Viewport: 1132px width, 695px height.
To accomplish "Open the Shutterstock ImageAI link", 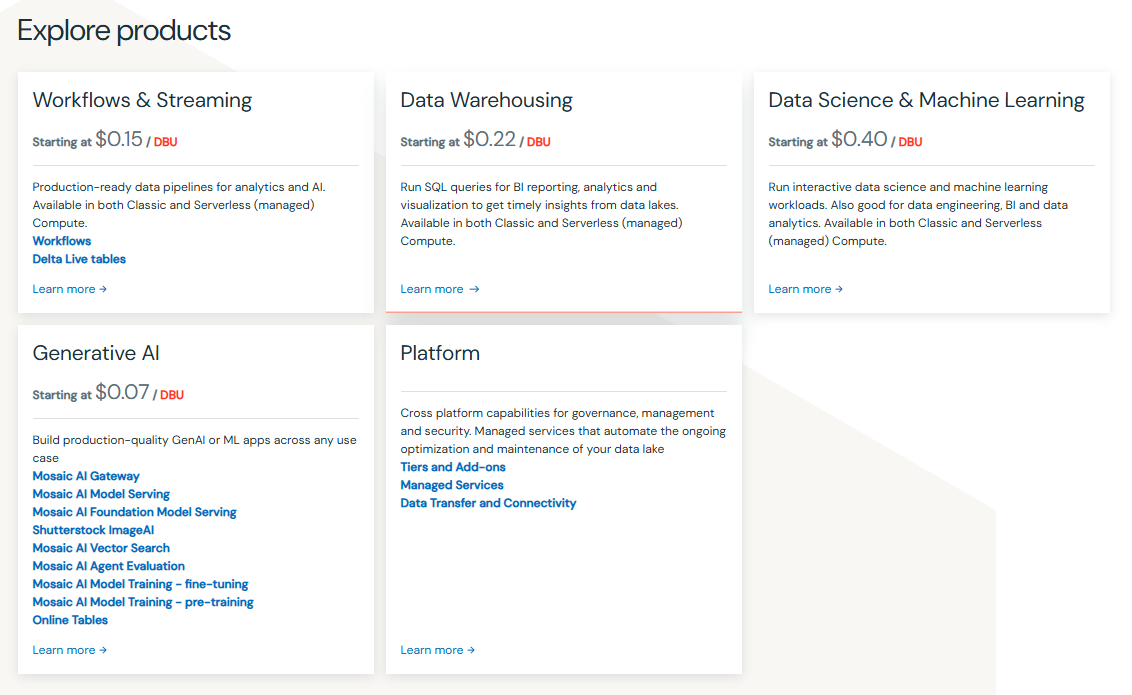I will tap(92, 529).
